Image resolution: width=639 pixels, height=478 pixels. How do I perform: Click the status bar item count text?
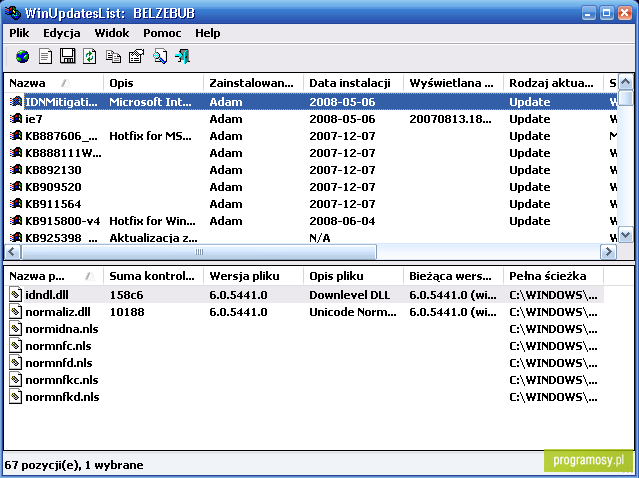(x=74, y=465)
